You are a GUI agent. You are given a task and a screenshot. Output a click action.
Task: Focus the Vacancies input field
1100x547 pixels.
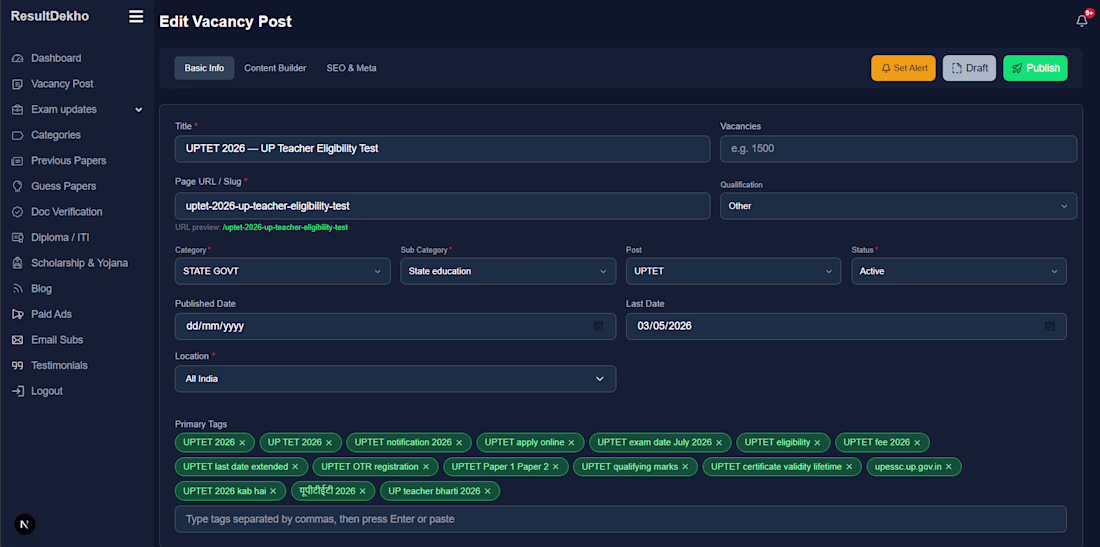tap(898, 149)
